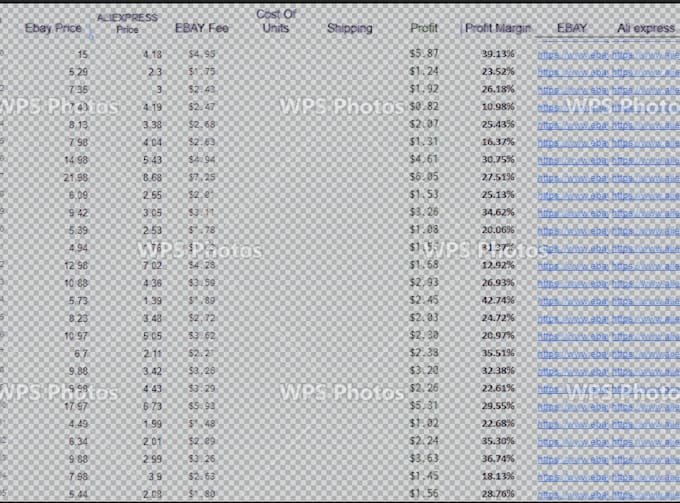
Task: Select the 10.97 eBay price cell
Action: click(x=76, y=336)
